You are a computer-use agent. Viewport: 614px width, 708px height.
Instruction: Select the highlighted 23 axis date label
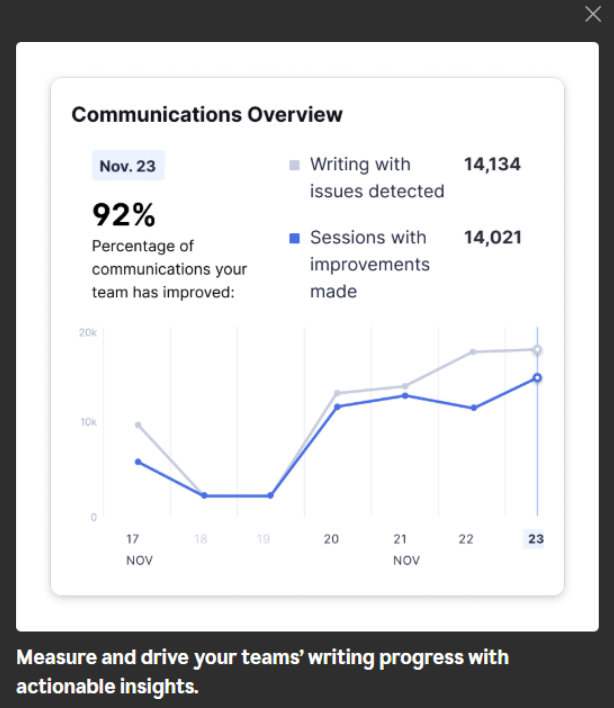pyautogui.click(x=535, y=539)
